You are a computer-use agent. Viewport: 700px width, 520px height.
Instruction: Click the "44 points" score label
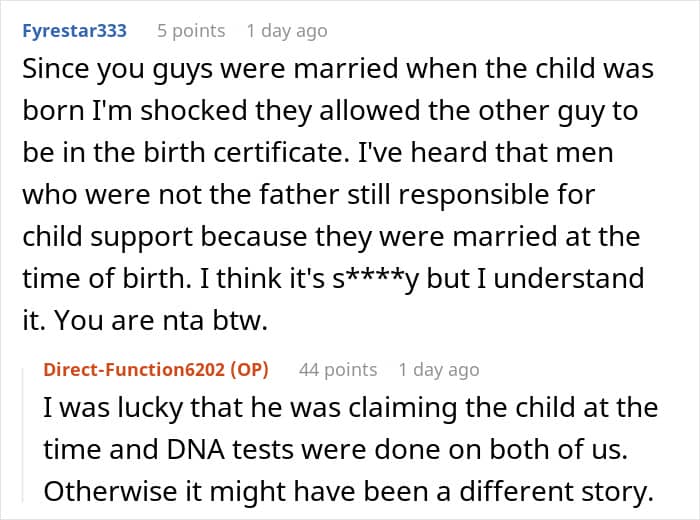[x=338, y=370]
